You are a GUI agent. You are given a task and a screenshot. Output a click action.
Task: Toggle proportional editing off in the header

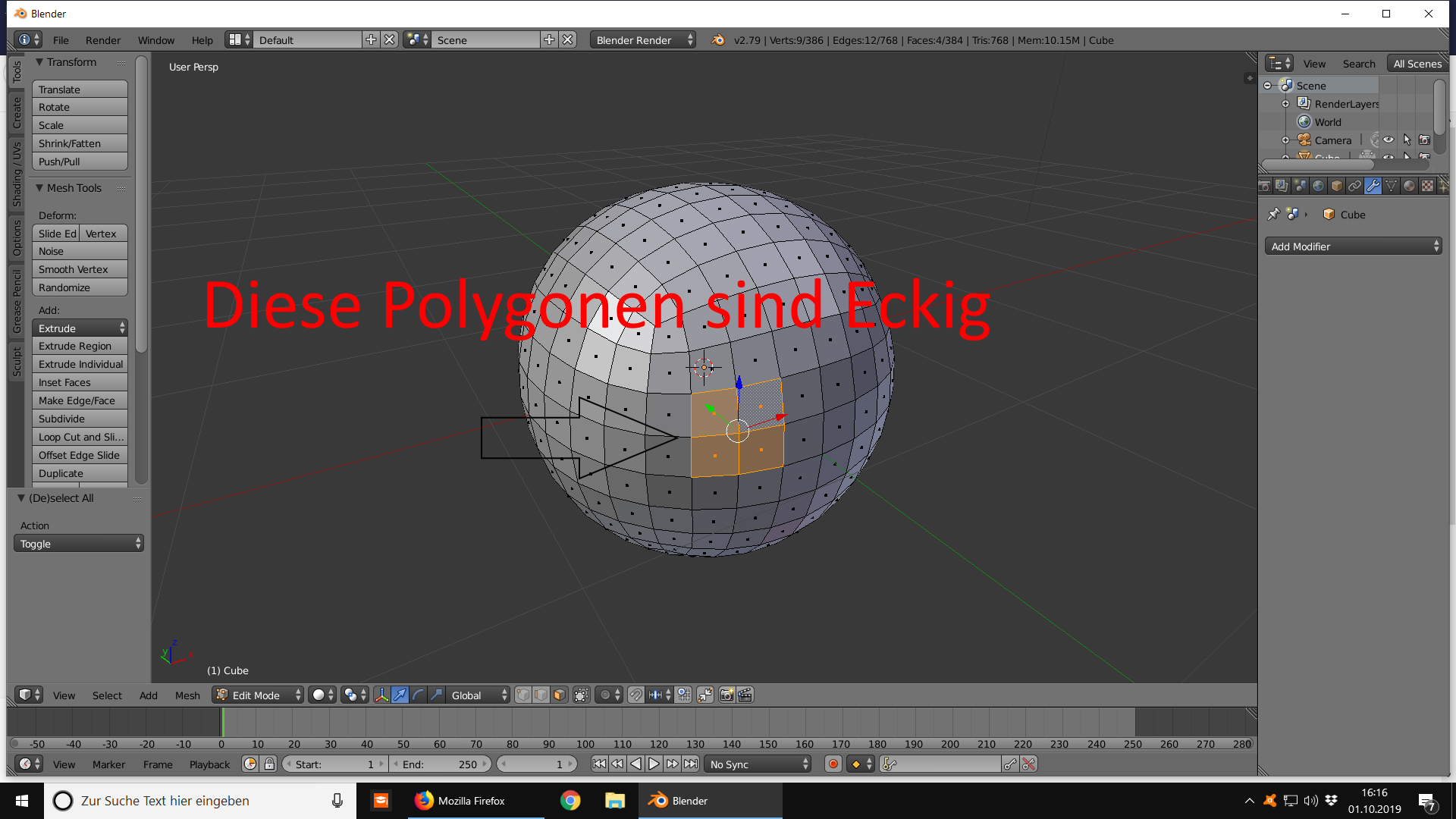coord(606,695)
